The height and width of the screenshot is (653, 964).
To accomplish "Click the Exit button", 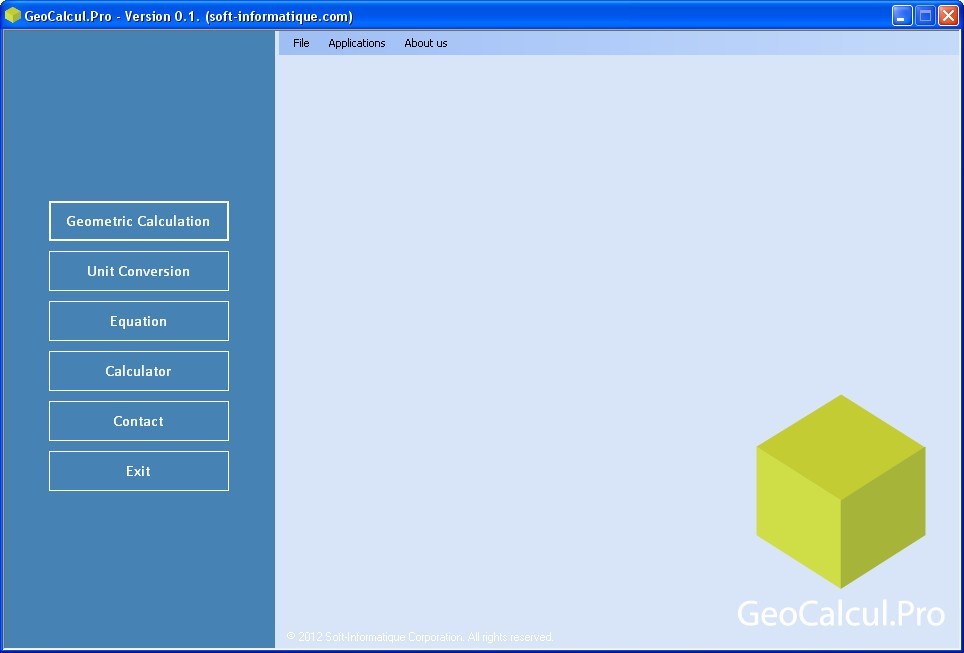I will click(138, 471).
